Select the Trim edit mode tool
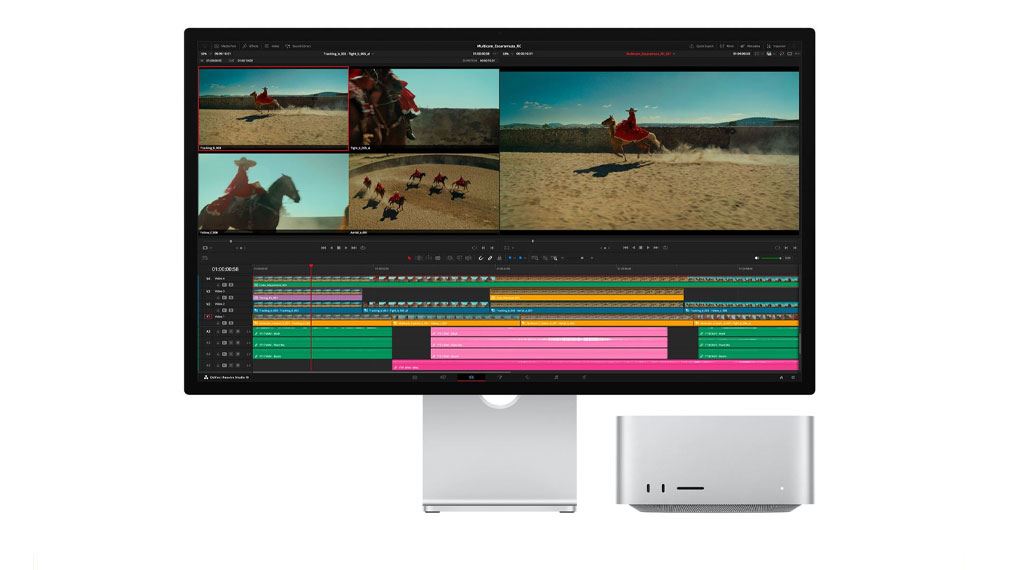This screenshot has width=1020, height=570. click(x=419, y=258)
